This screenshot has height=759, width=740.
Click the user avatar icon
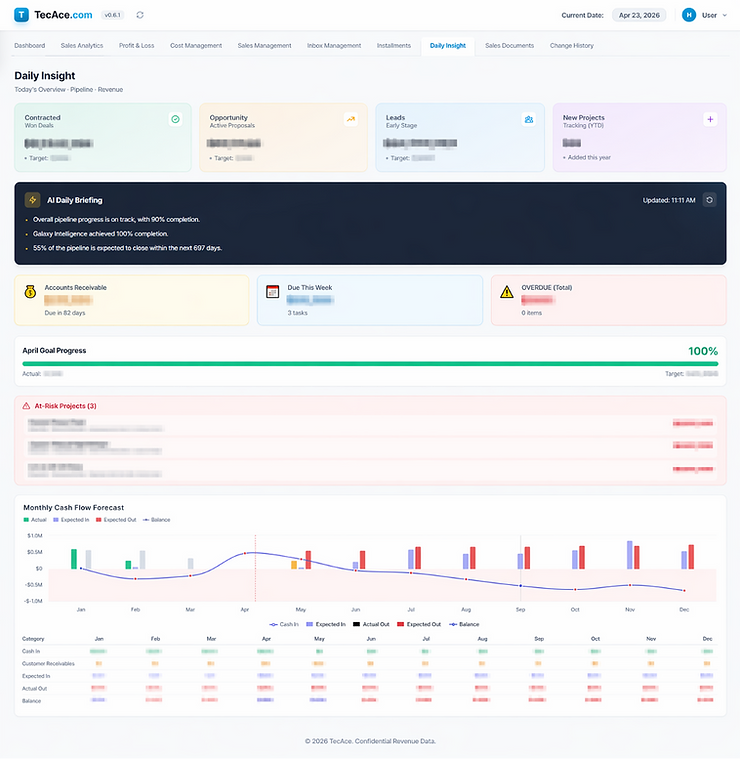click(x=689, y=15)
